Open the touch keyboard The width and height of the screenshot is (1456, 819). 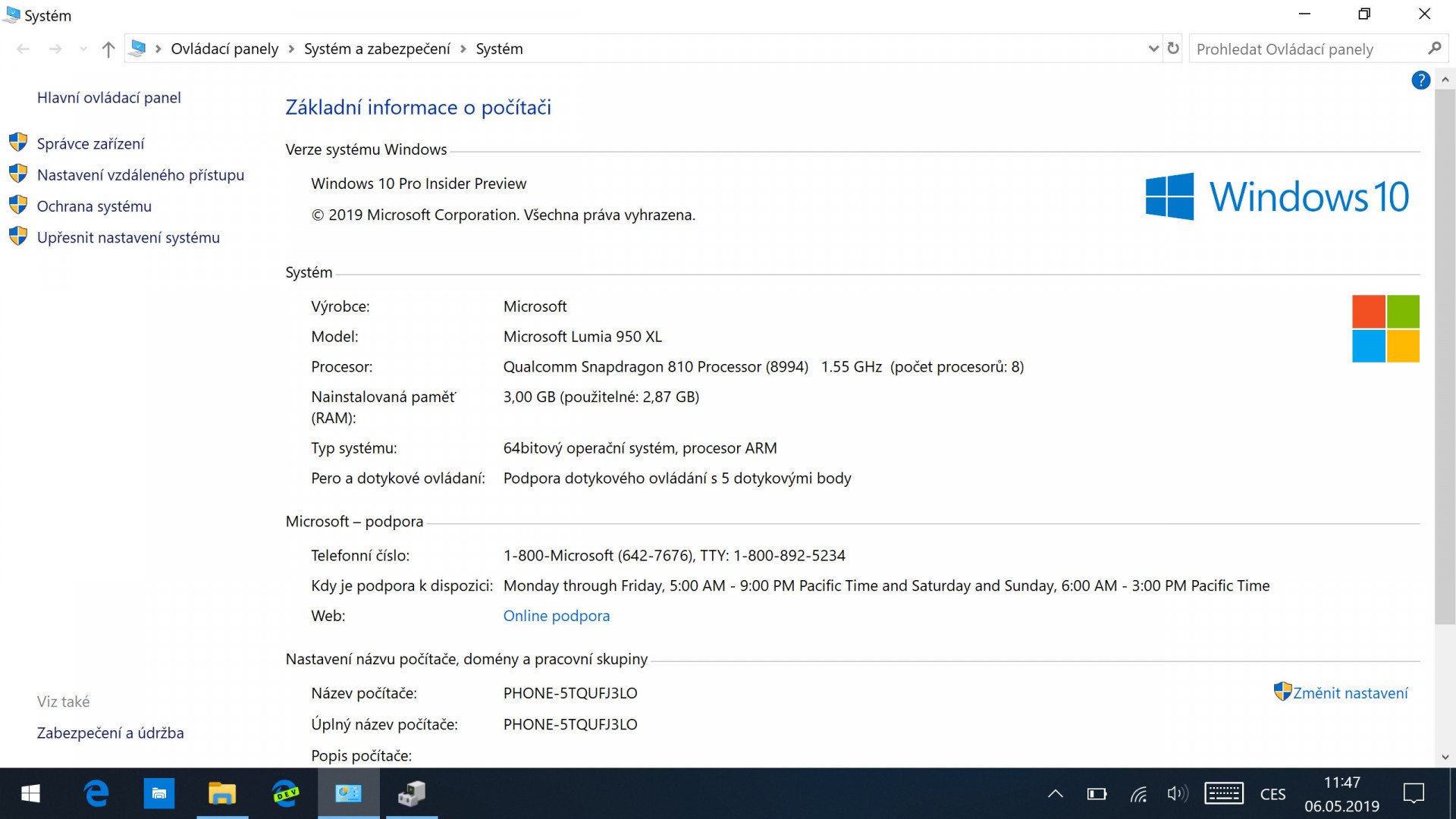pyautogui.click(x=1224, y=794)
